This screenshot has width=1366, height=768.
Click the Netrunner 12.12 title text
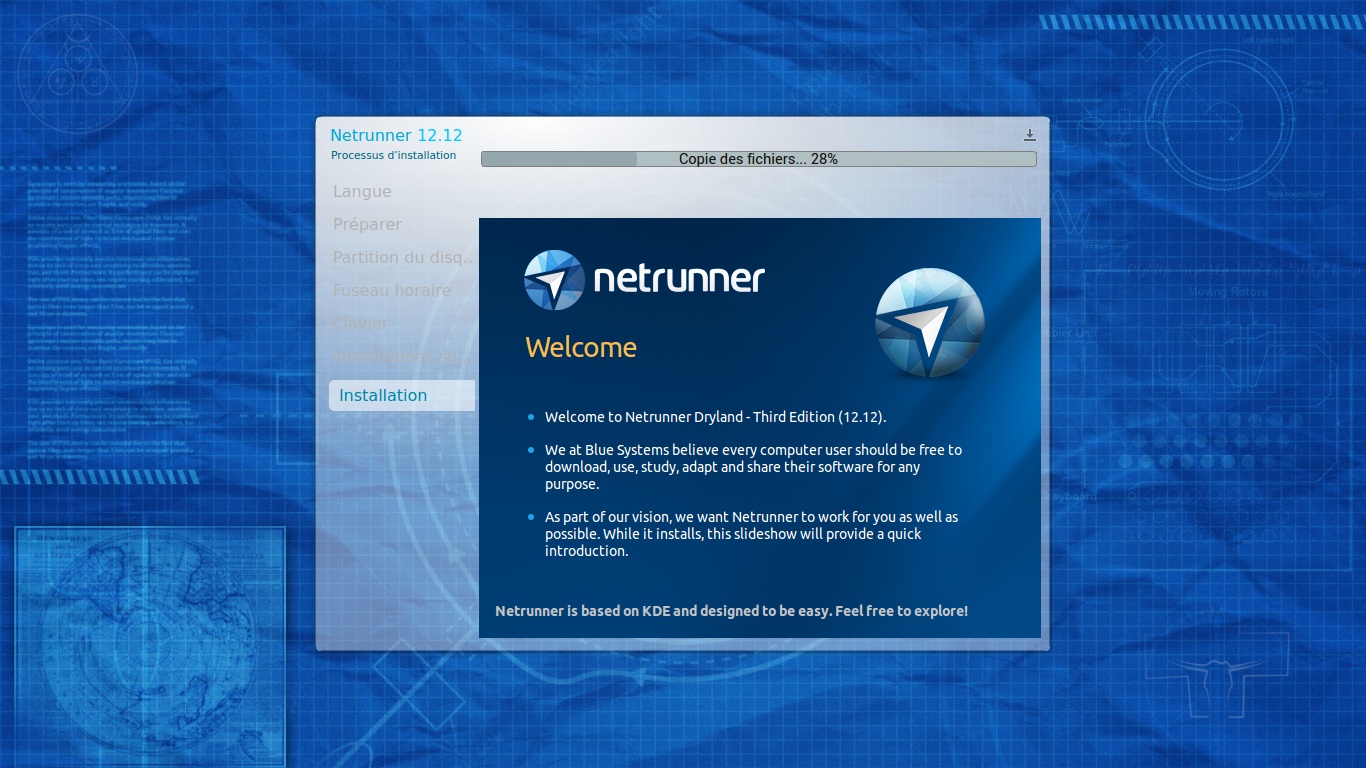pos(396,135)
